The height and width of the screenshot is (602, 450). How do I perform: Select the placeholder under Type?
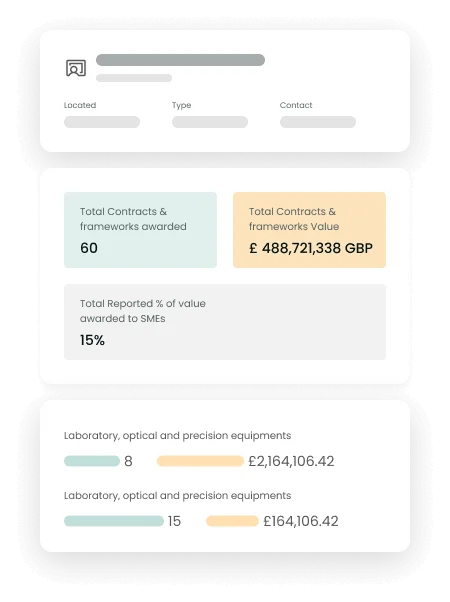pyautogui.click(x=210, y=122)
